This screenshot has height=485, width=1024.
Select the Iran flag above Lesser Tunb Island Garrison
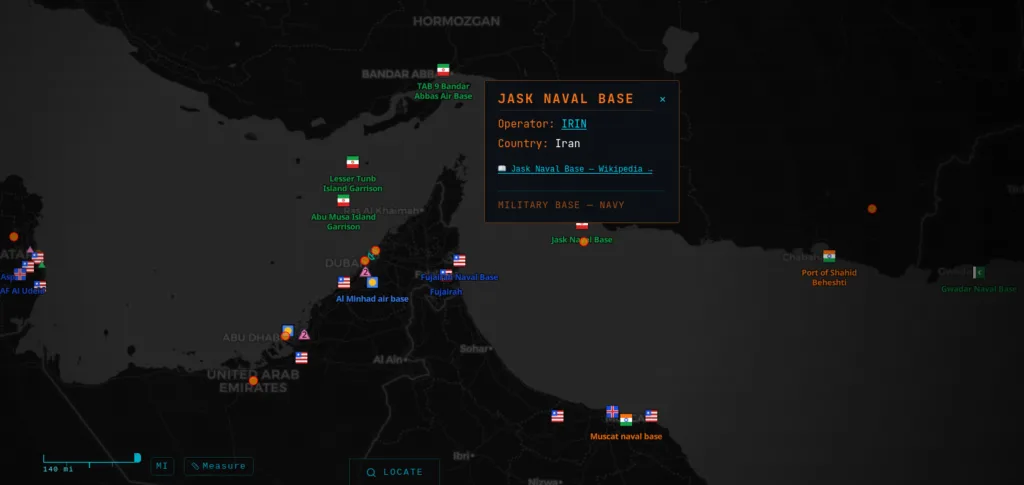coord(353,162)
